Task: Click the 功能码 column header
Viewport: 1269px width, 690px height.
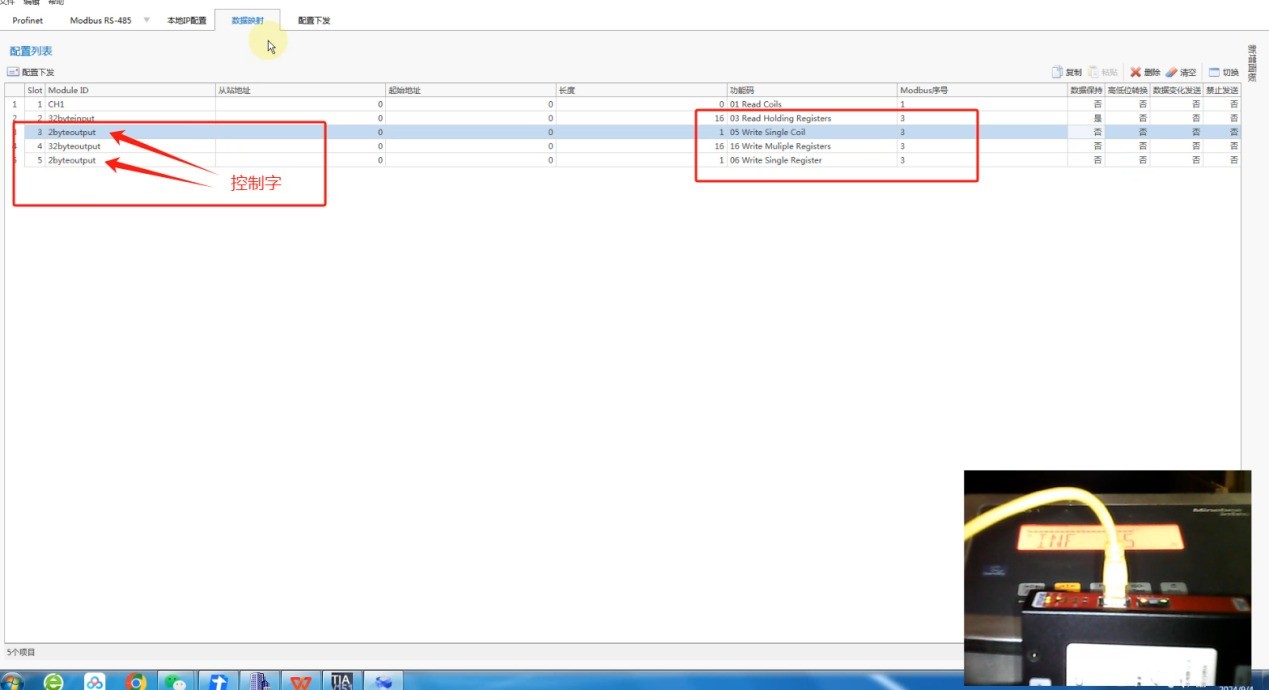Action: point(812,90)
